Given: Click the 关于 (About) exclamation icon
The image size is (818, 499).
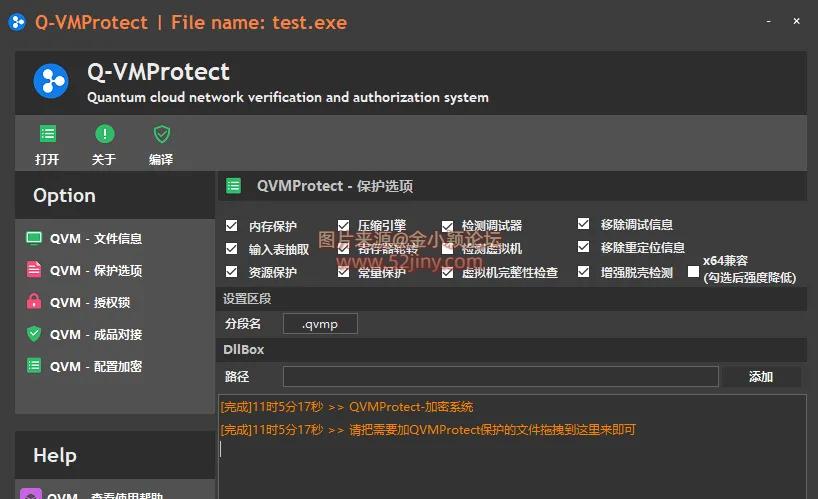Looking at the screenshot, I should (x=104, y=134).
